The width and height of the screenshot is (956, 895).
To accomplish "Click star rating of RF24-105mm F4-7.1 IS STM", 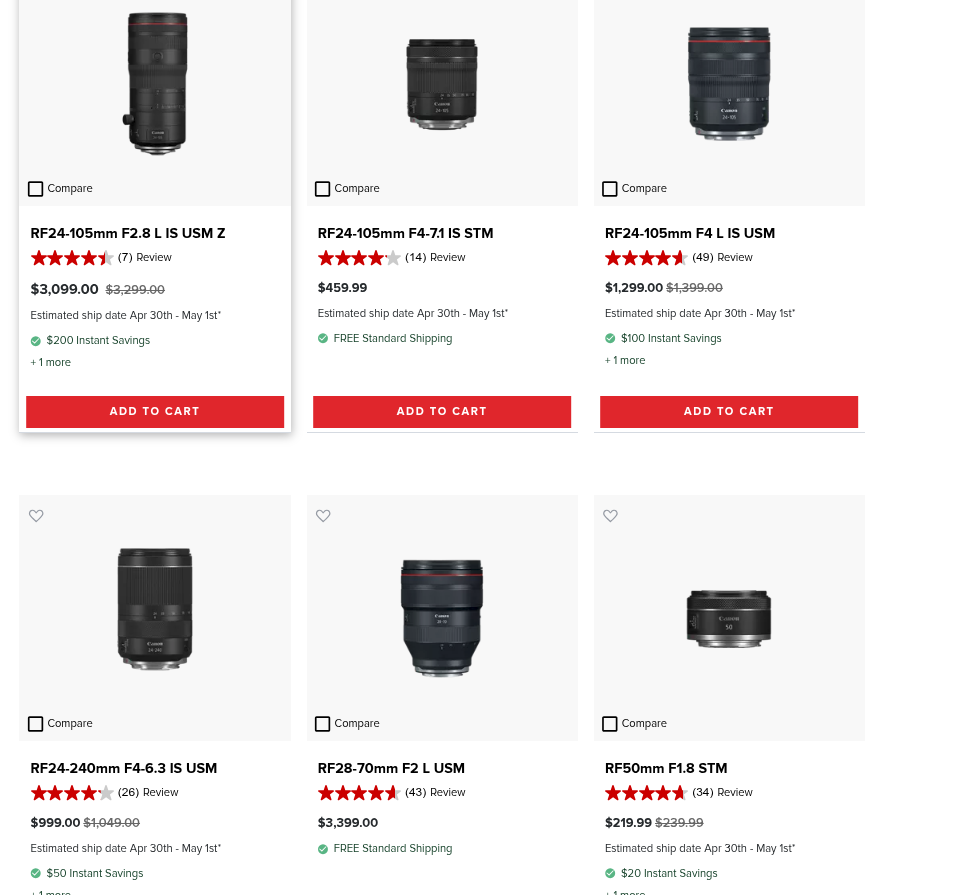I will pos(359,258).
